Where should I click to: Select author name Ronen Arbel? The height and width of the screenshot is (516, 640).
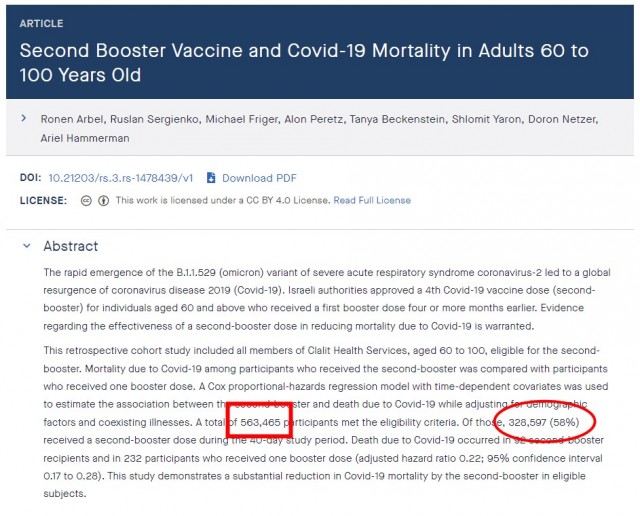click(72, 119)
